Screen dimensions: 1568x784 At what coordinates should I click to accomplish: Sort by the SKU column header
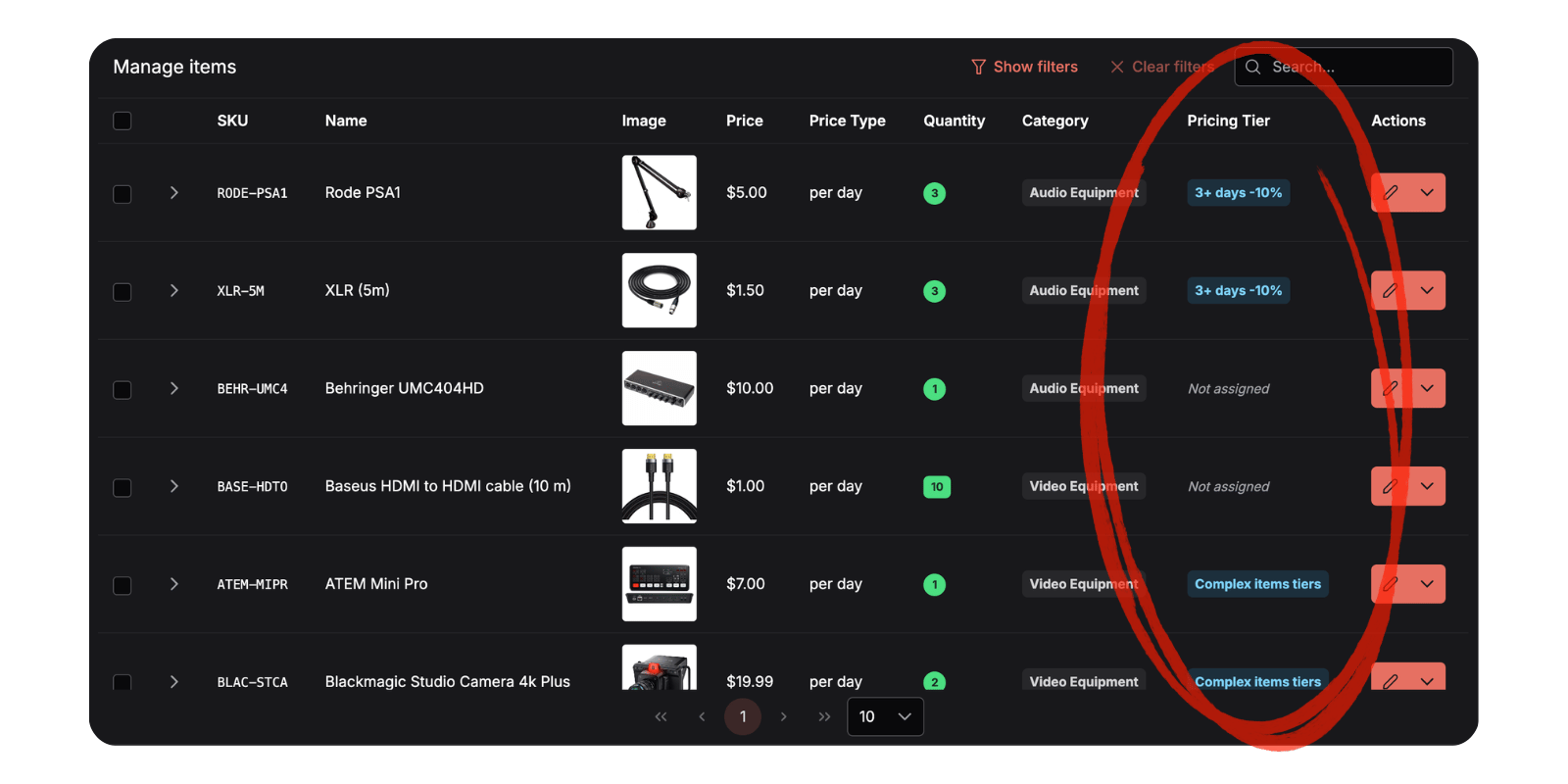point(232,121)
